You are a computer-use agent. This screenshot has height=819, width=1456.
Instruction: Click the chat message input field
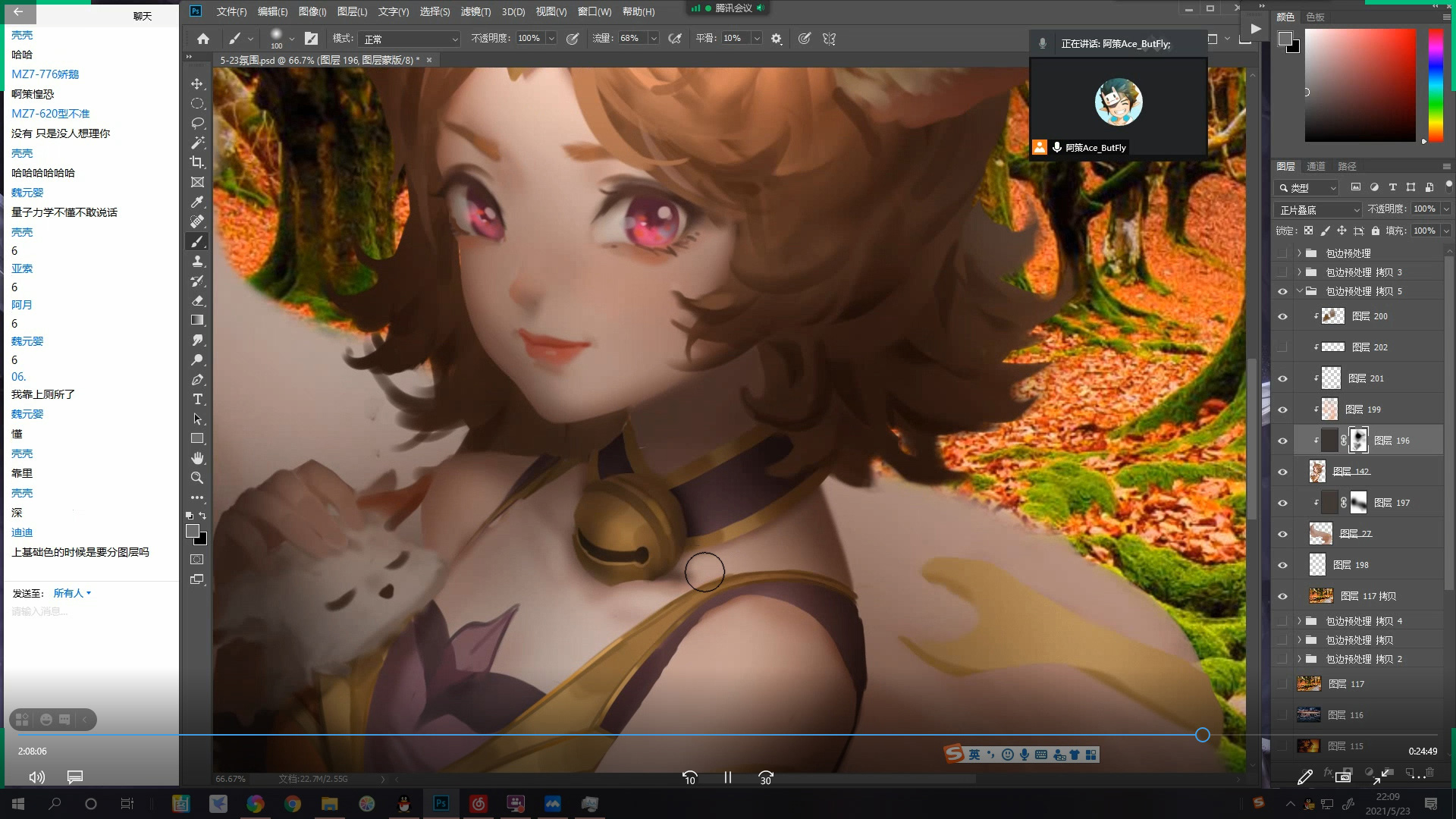[x=91, y=612]
